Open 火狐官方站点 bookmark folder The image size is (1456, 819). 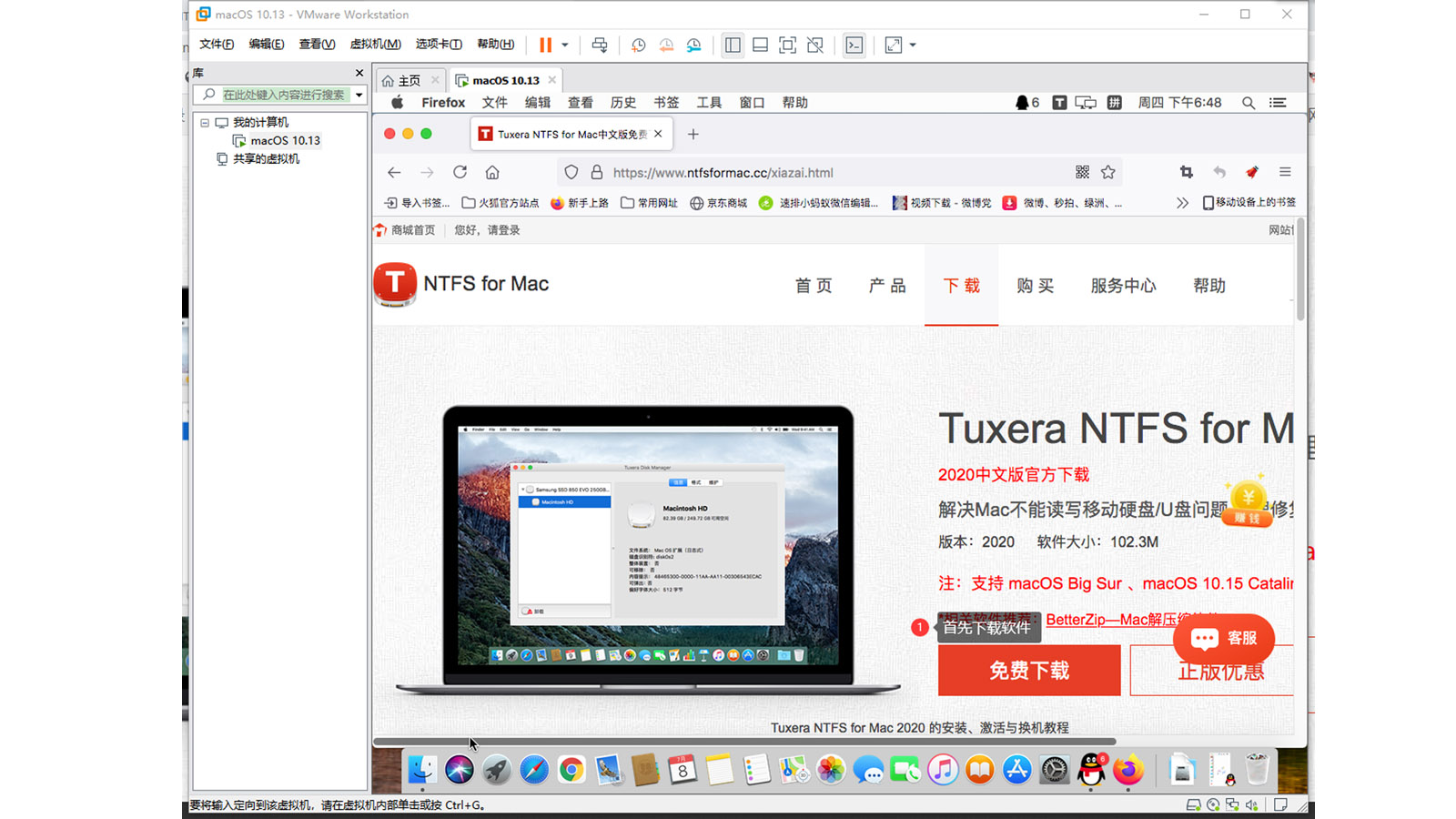click(500, 203)
